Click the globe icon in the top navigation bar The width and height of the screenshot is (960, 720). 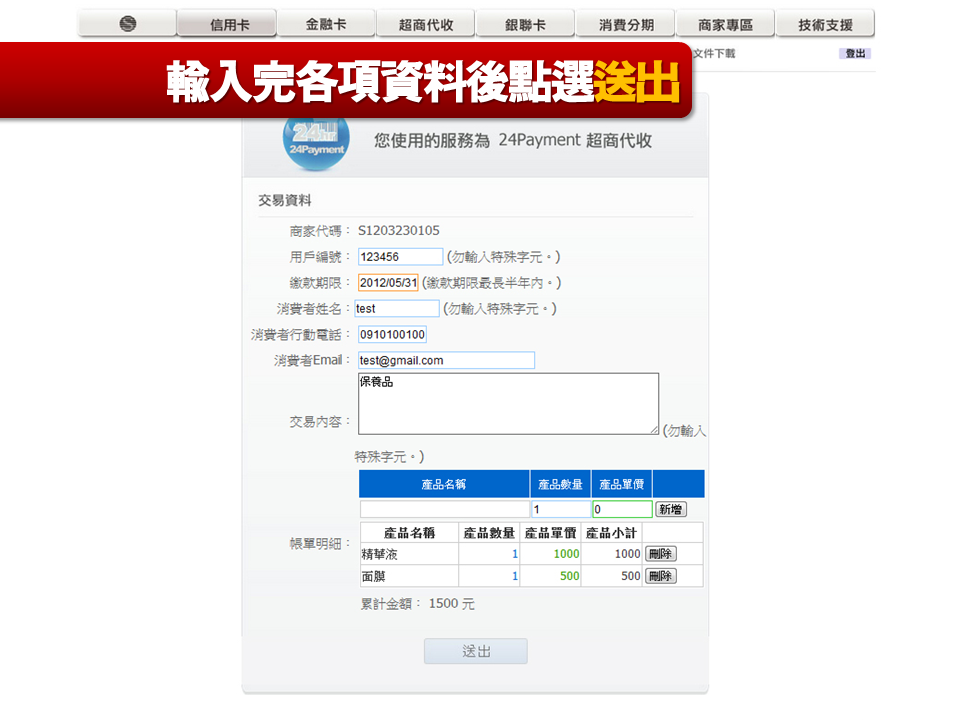(127, 22)
